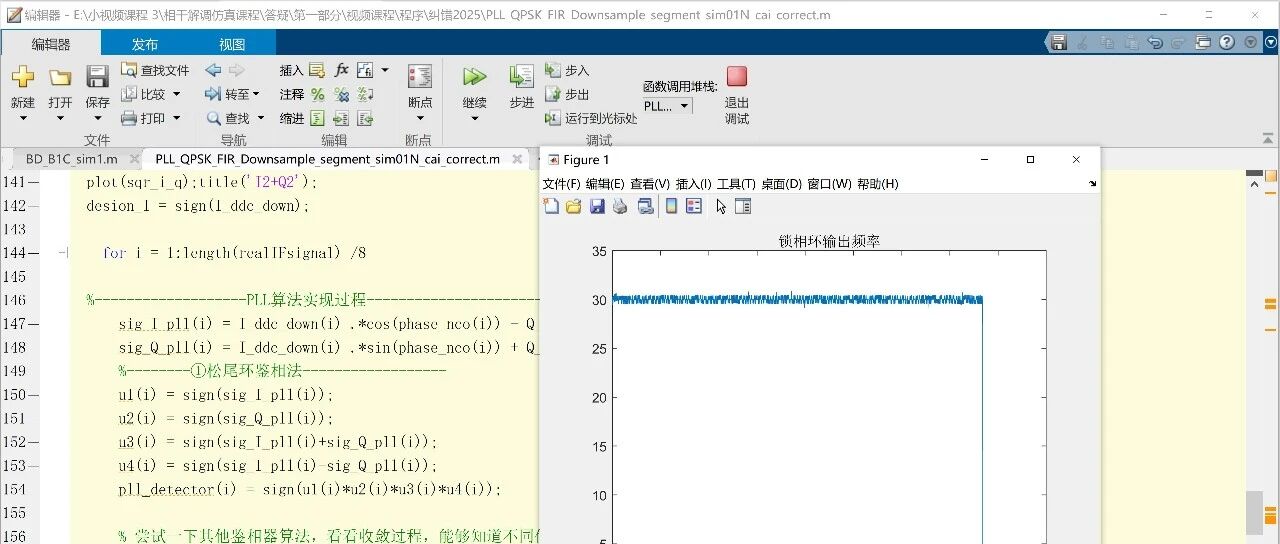Click the fx insert function icon
Screen dimensions: 1280x544
tap(341, 70)
